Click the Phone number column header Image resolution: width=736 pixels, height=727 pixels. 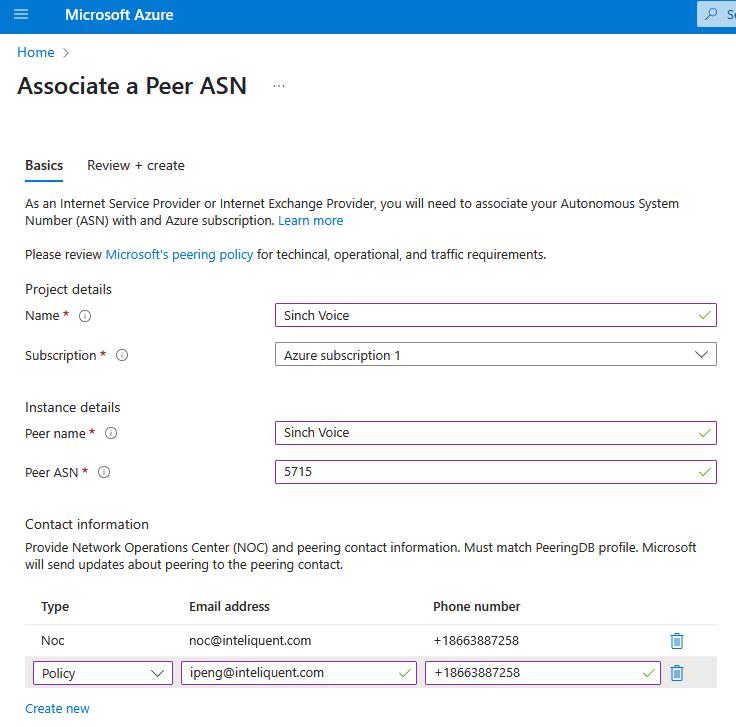pos(477,607)
